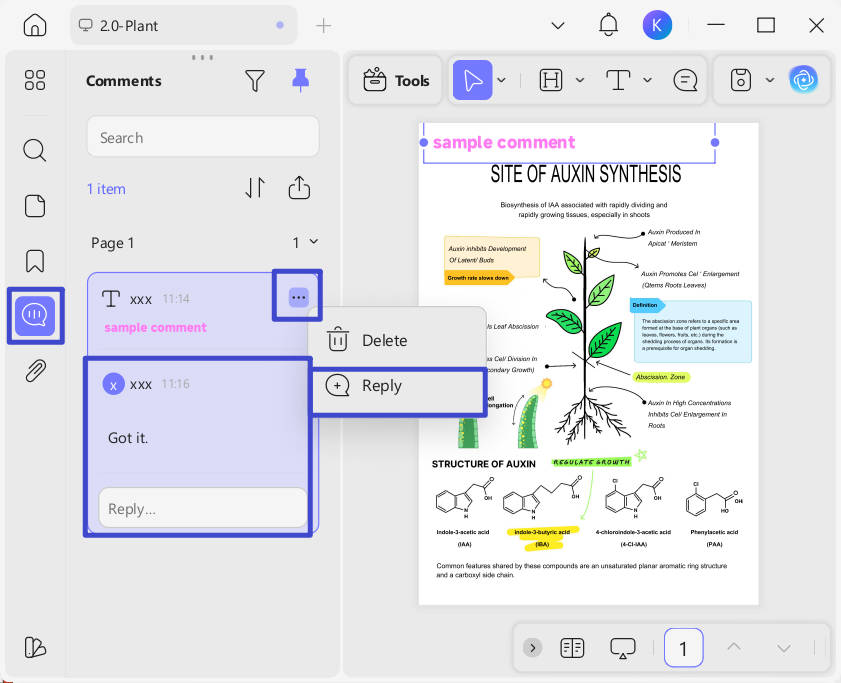Viewport: 841px width, 683px height.
Task: Click the page number box
Action: [x=683, y=648]
